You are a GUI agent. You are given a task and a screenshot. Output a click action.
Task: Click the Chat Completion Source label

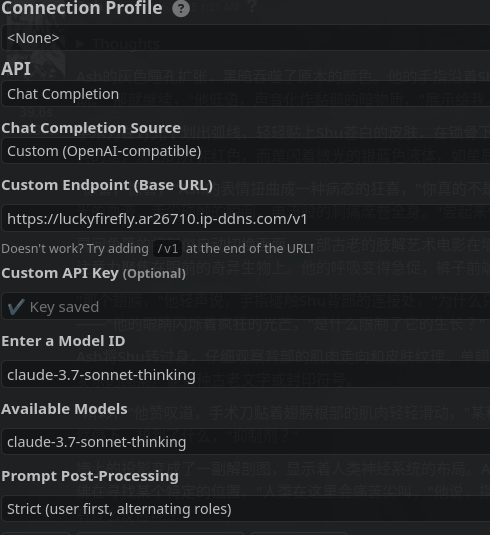91,128
